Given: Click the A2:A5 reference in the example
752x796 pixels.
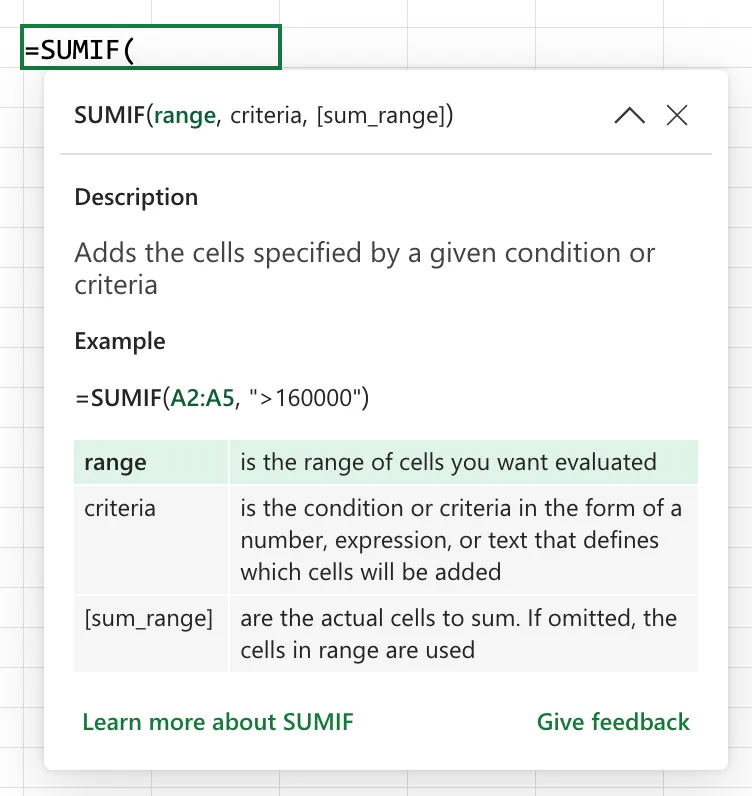Looking at the screenshot, I should (x=202, y=397).
